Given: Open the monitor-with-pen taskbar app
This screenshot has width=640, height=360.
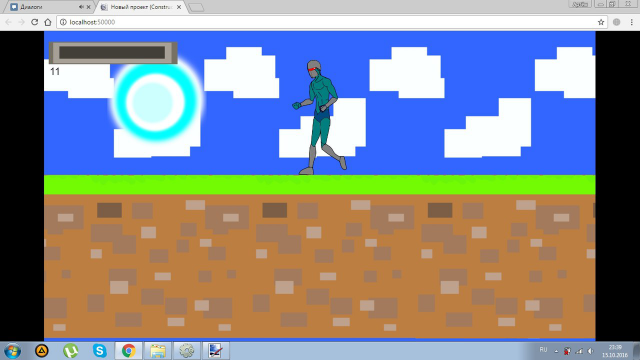Looking at the screenshot, I should (216, 351).
